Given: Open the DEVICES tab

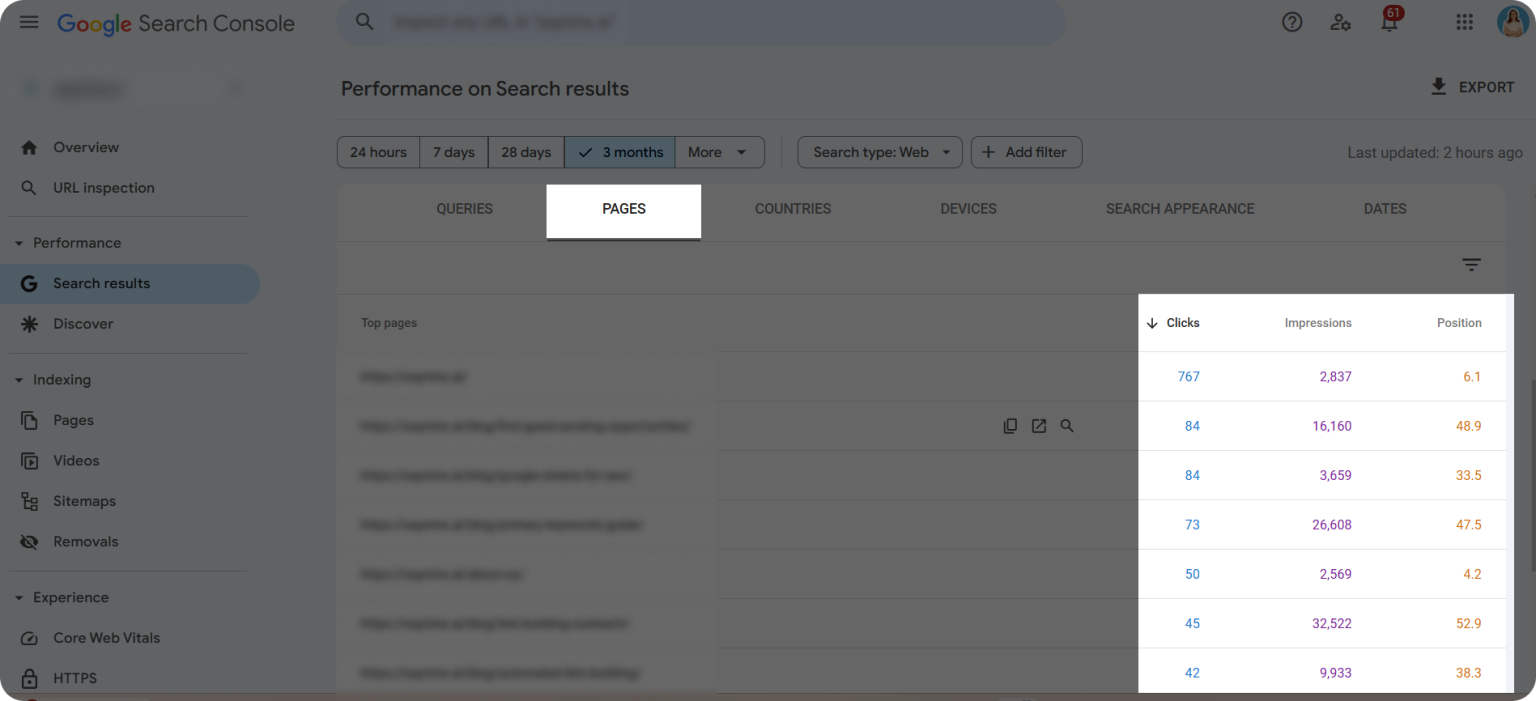Looking at the screenshot, I should (967, 209).
